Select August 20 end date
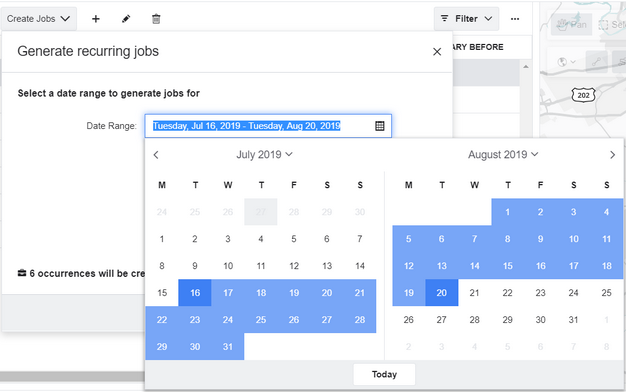This screenshot has width=626, height=392. (x=442, y=293)
